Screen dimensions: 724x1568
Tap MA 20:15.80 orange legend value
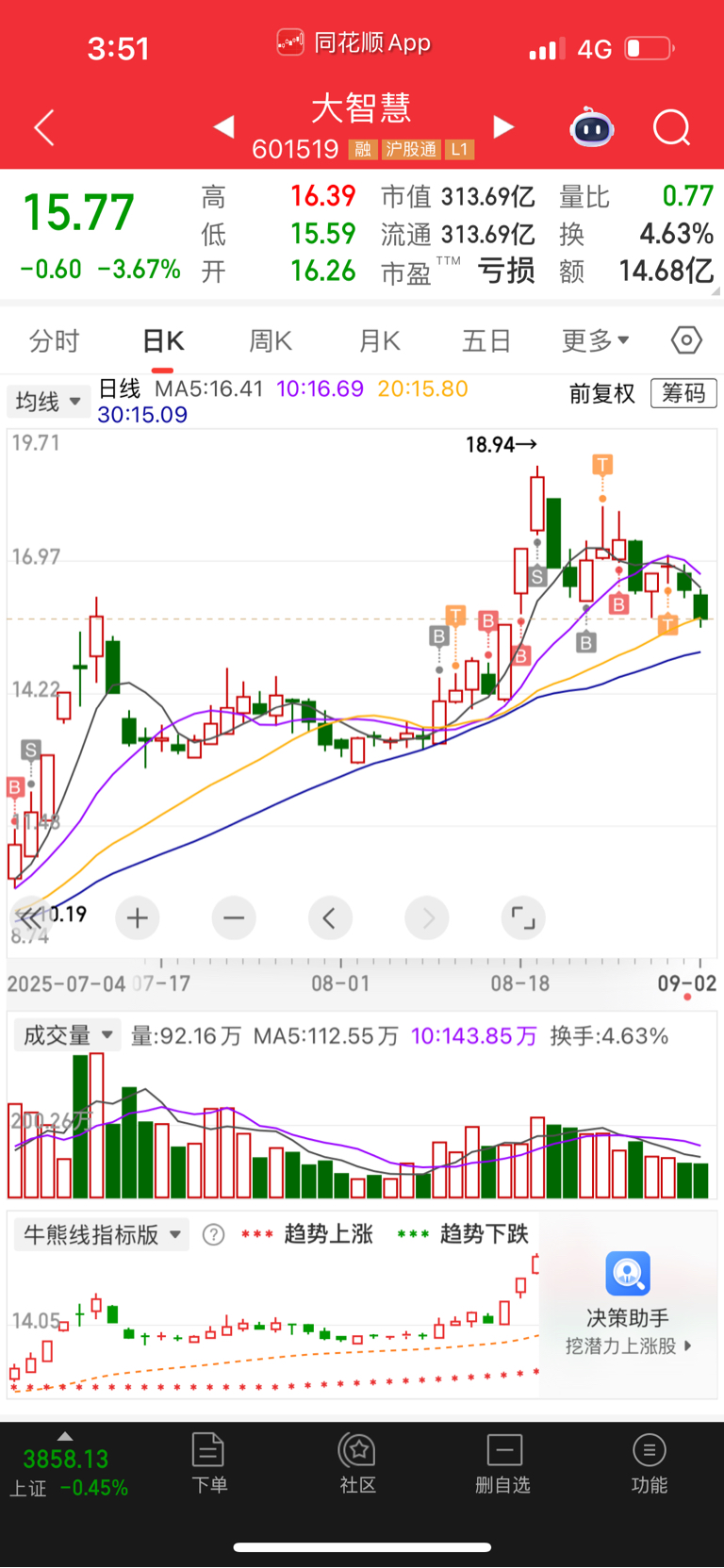point(422,389)
